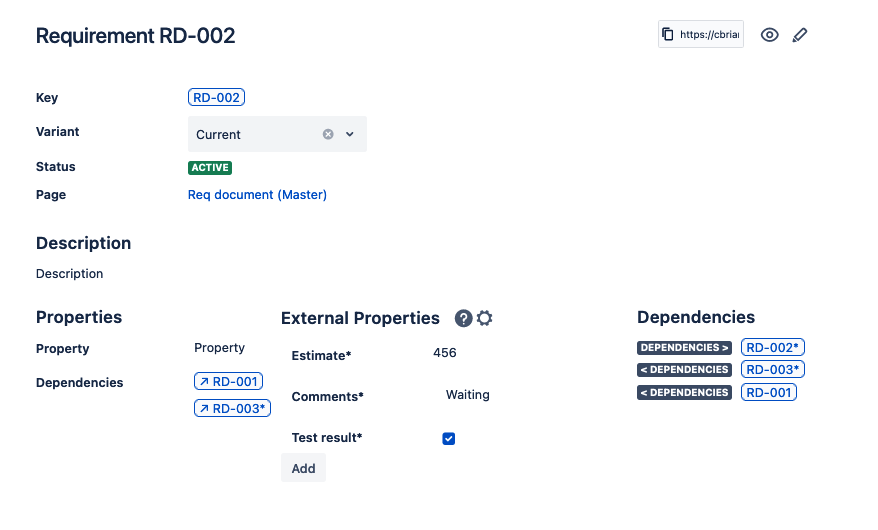Toggle the Test result checkbox
The height and width of the screenshot is (530, 878).
[x=449, y=438]
